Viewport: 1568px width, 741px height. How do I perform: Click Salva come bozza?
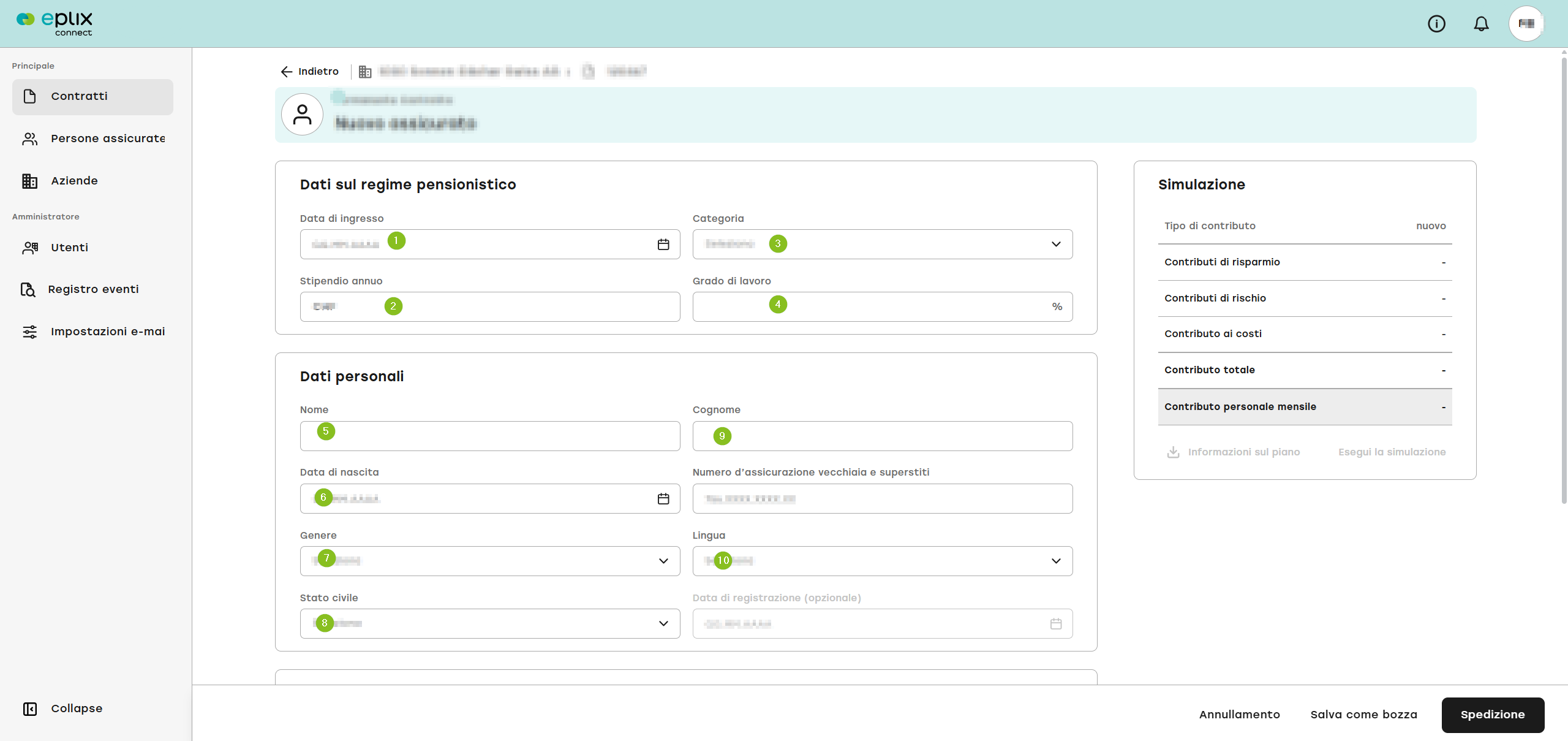tap(1364, 715)
